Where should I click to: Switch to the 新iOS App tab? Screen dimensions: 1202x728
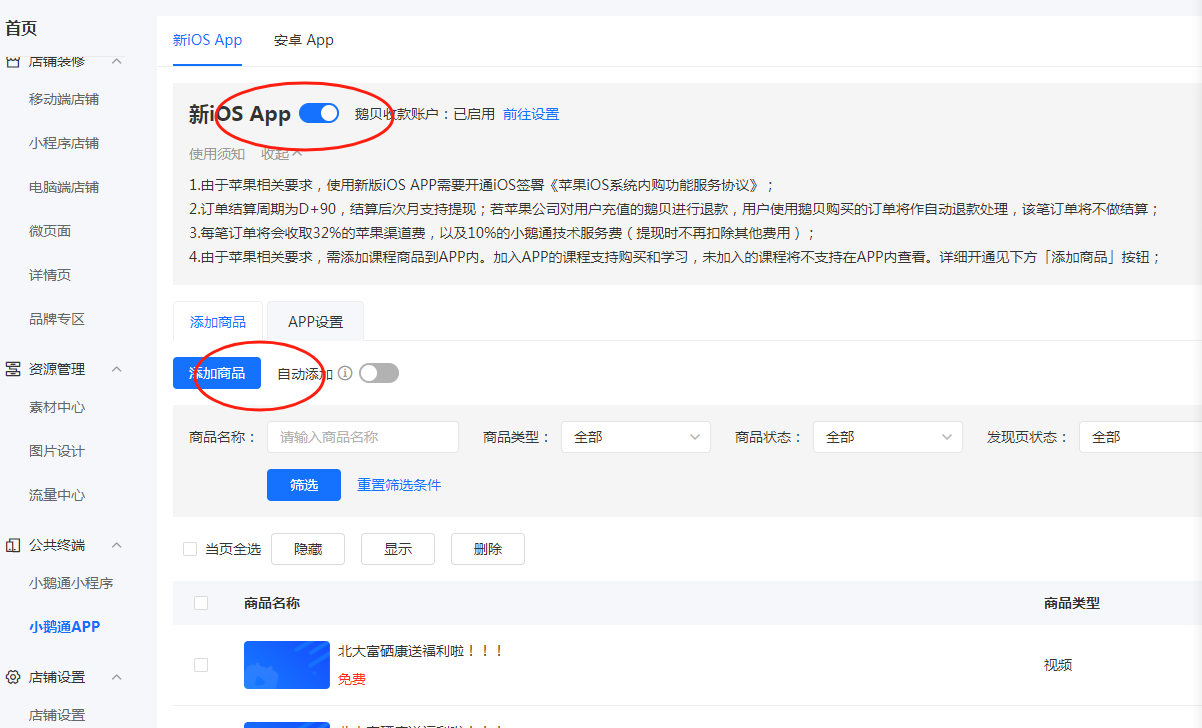208,40
